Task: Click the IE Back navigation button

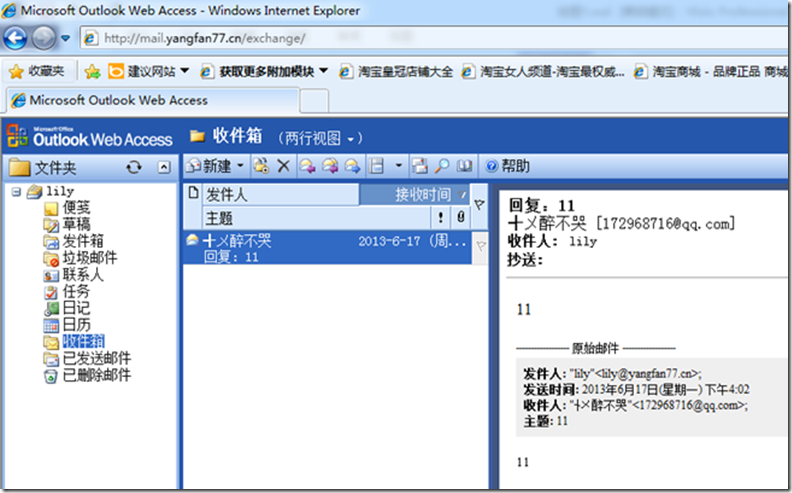Action: [x=15, y=37]
